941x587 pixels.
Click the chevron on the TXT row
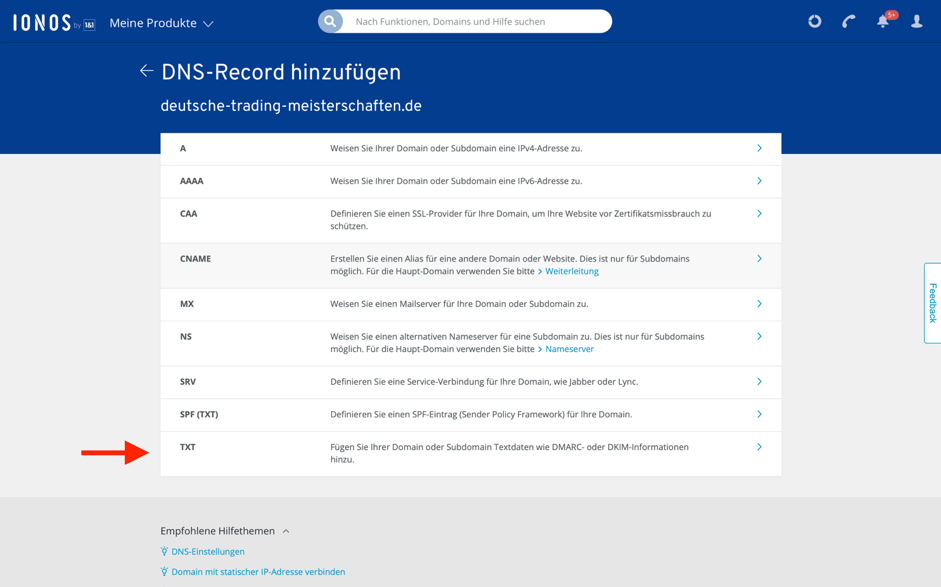coord(759,447)
